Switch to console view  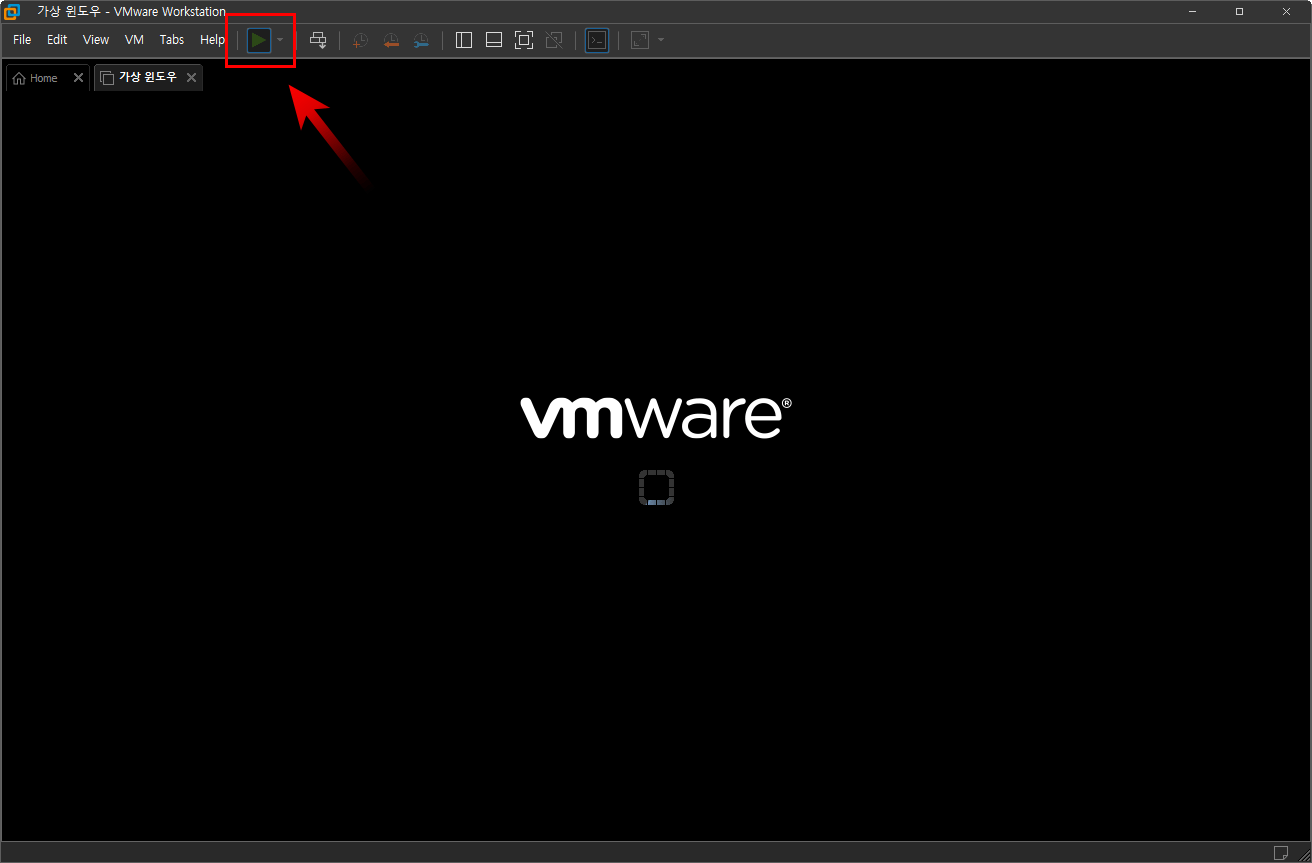click(597, 40)
